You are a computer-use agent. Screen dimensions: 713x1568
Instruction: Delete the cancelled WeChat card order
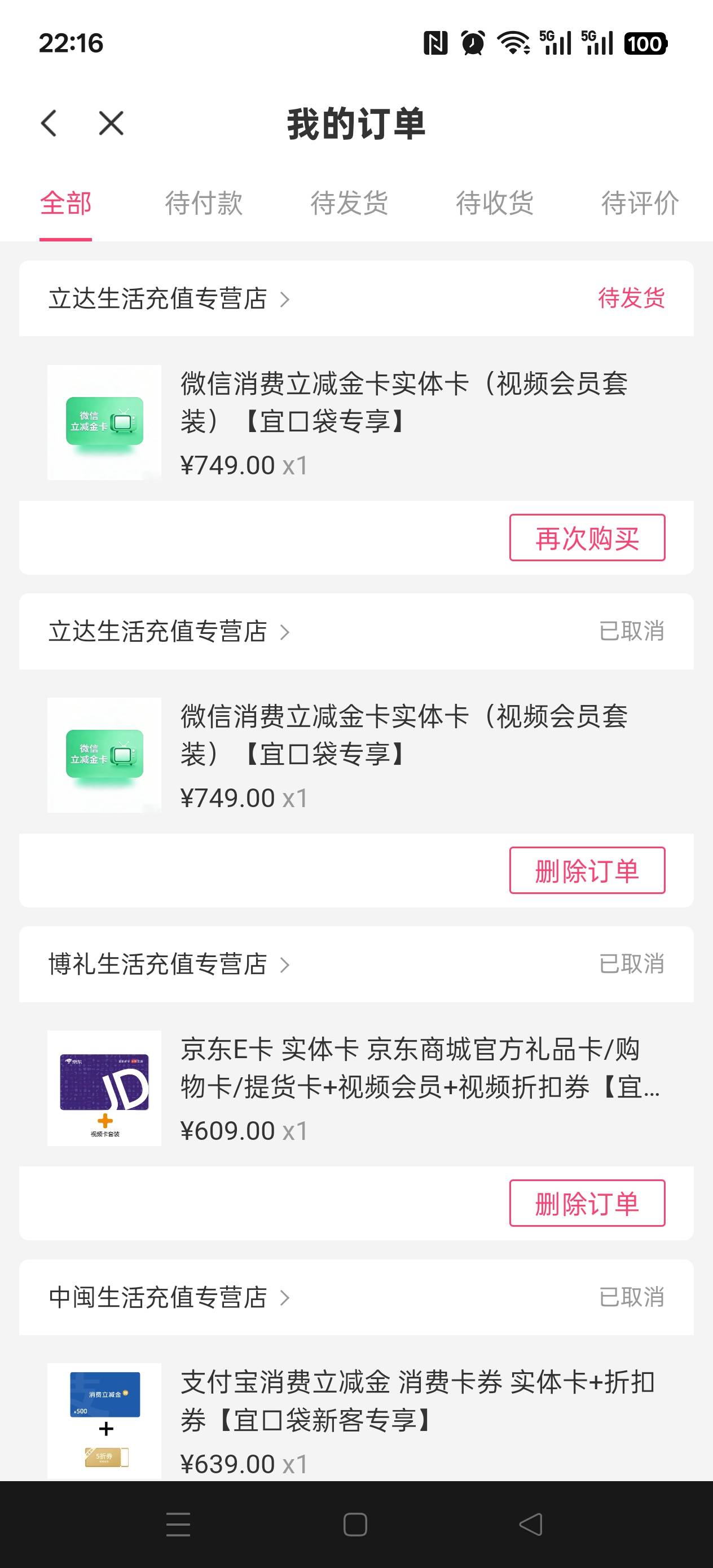point(587,870)
